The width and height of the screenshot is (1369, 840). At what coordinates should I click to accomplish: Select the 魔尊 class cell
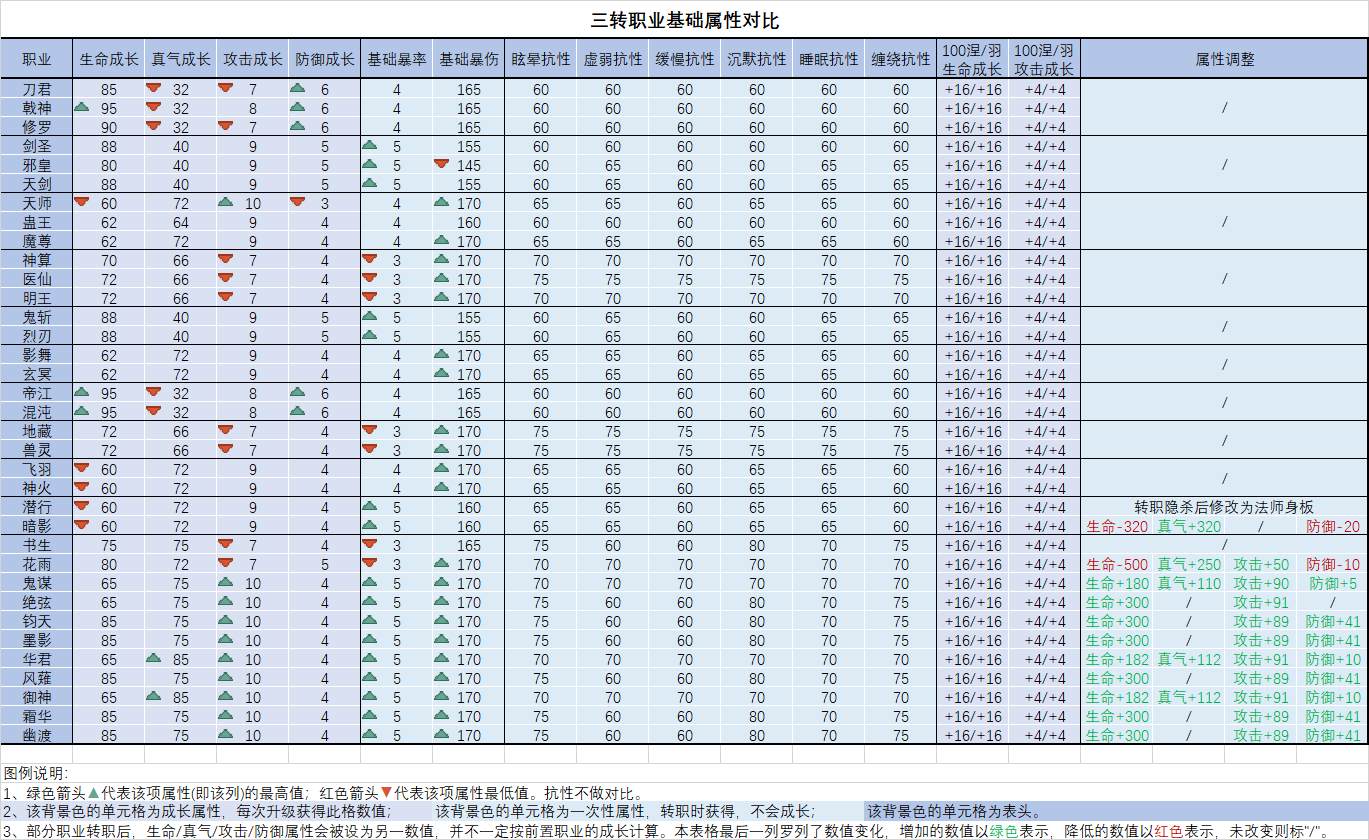click(37, 241)
